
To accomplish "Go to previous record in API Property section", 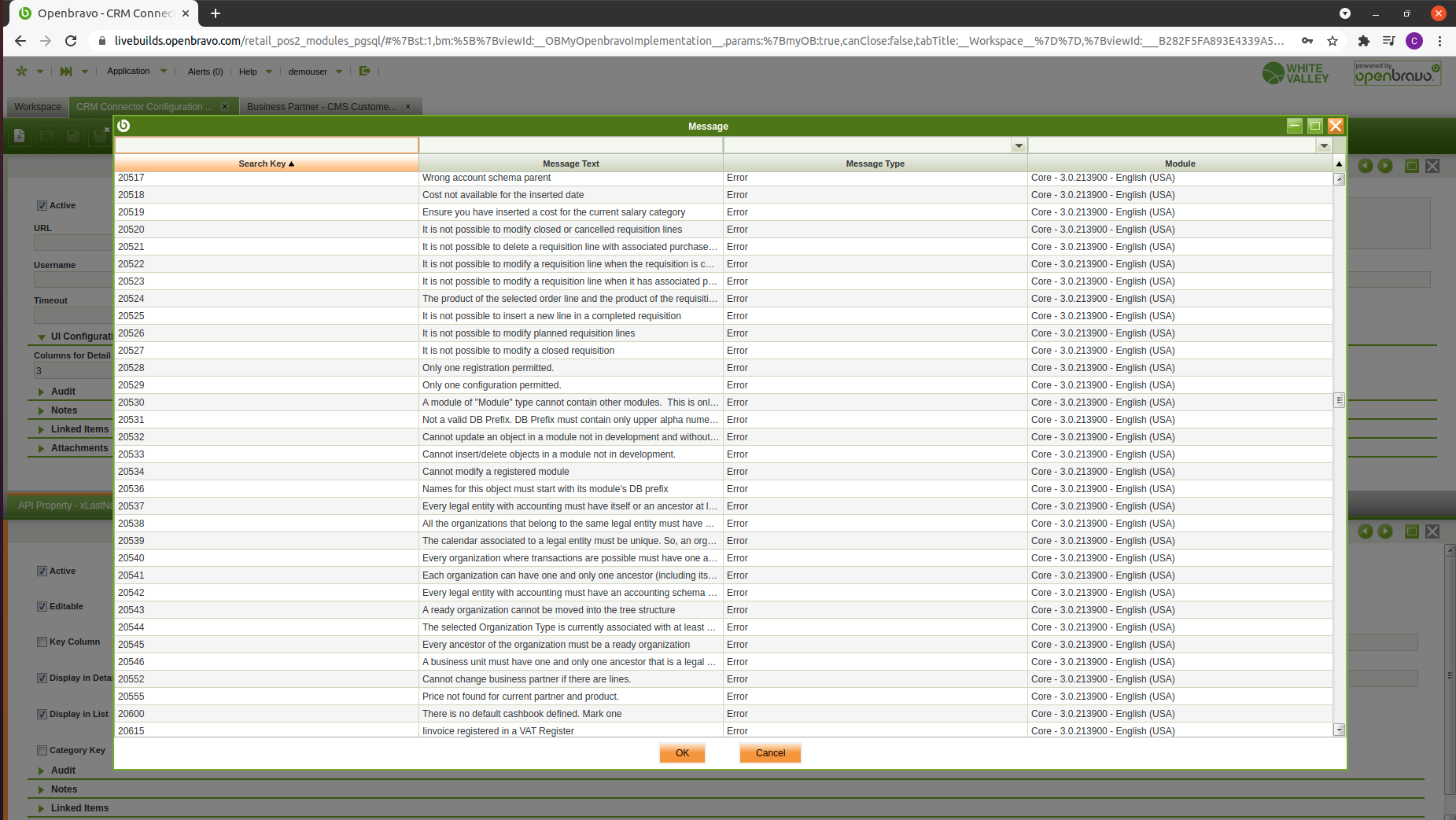I will click(1366, 531).
